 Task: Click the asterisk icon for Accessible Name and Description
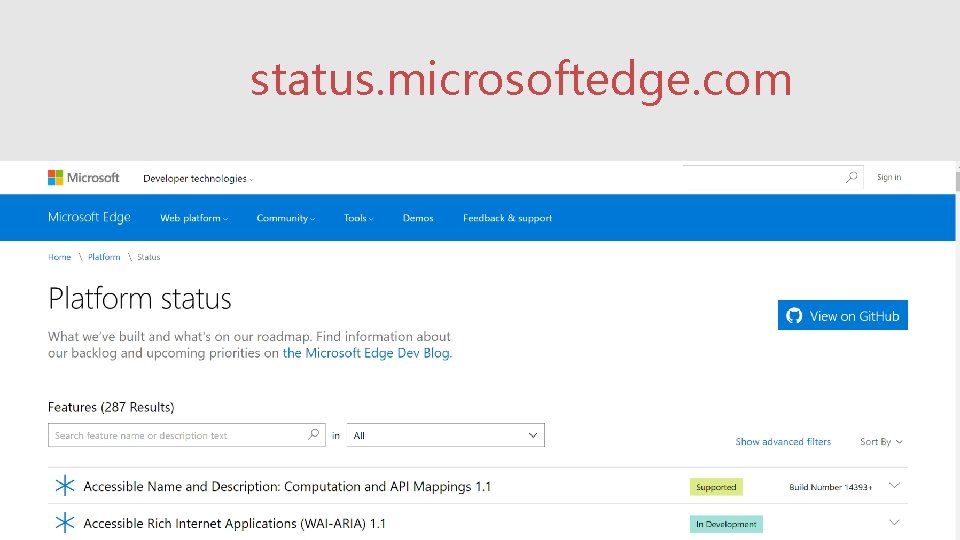(64, 486)
